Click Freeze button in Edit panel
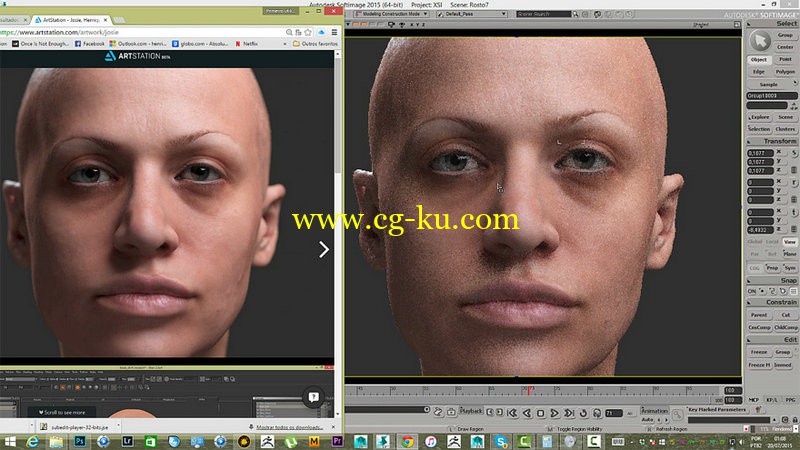 coord(759,352)
